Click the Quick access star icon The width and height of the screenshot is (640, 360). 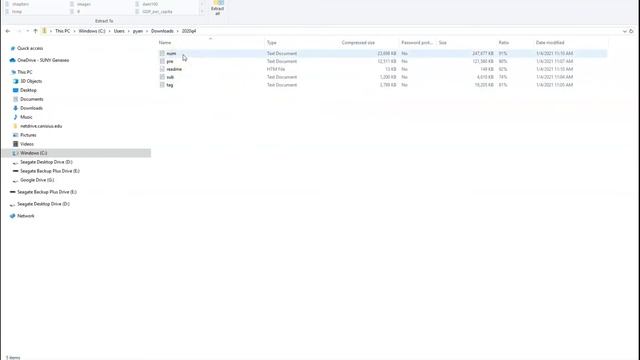coord(13,48)
